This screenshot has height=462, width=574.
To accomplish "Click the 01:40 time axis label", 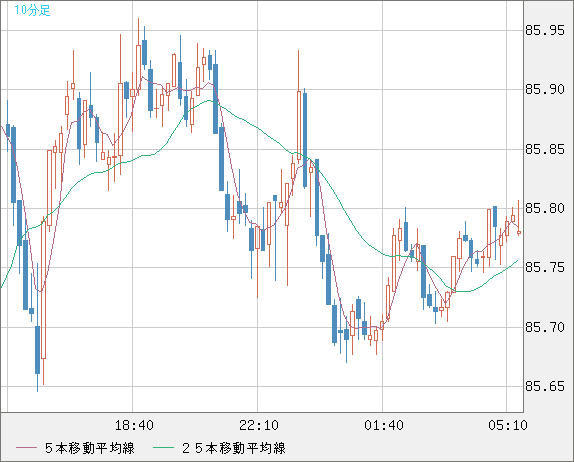I will click(384, 425).
